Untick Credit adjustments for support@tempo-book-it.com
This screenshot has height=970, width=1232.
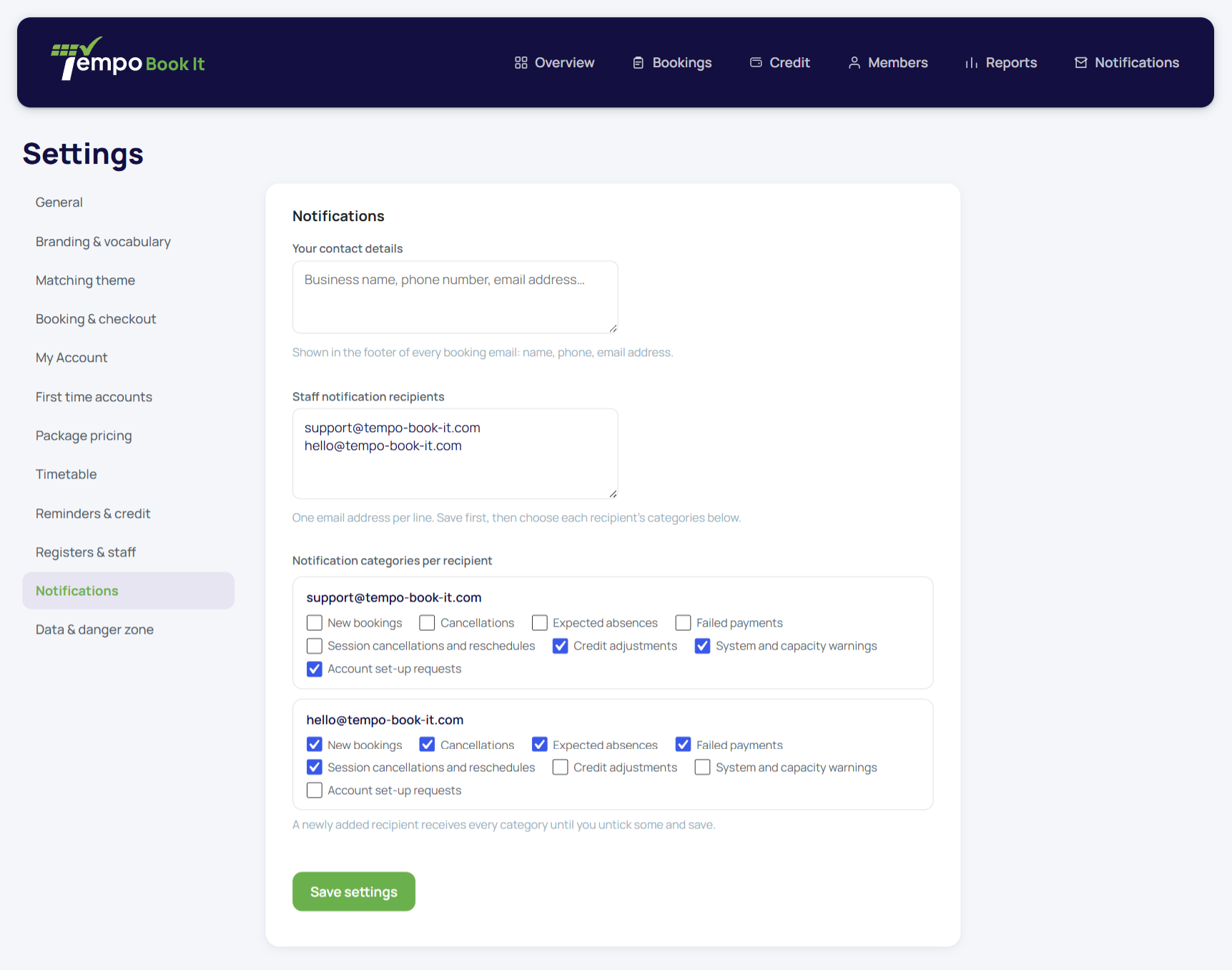point(561,646)
